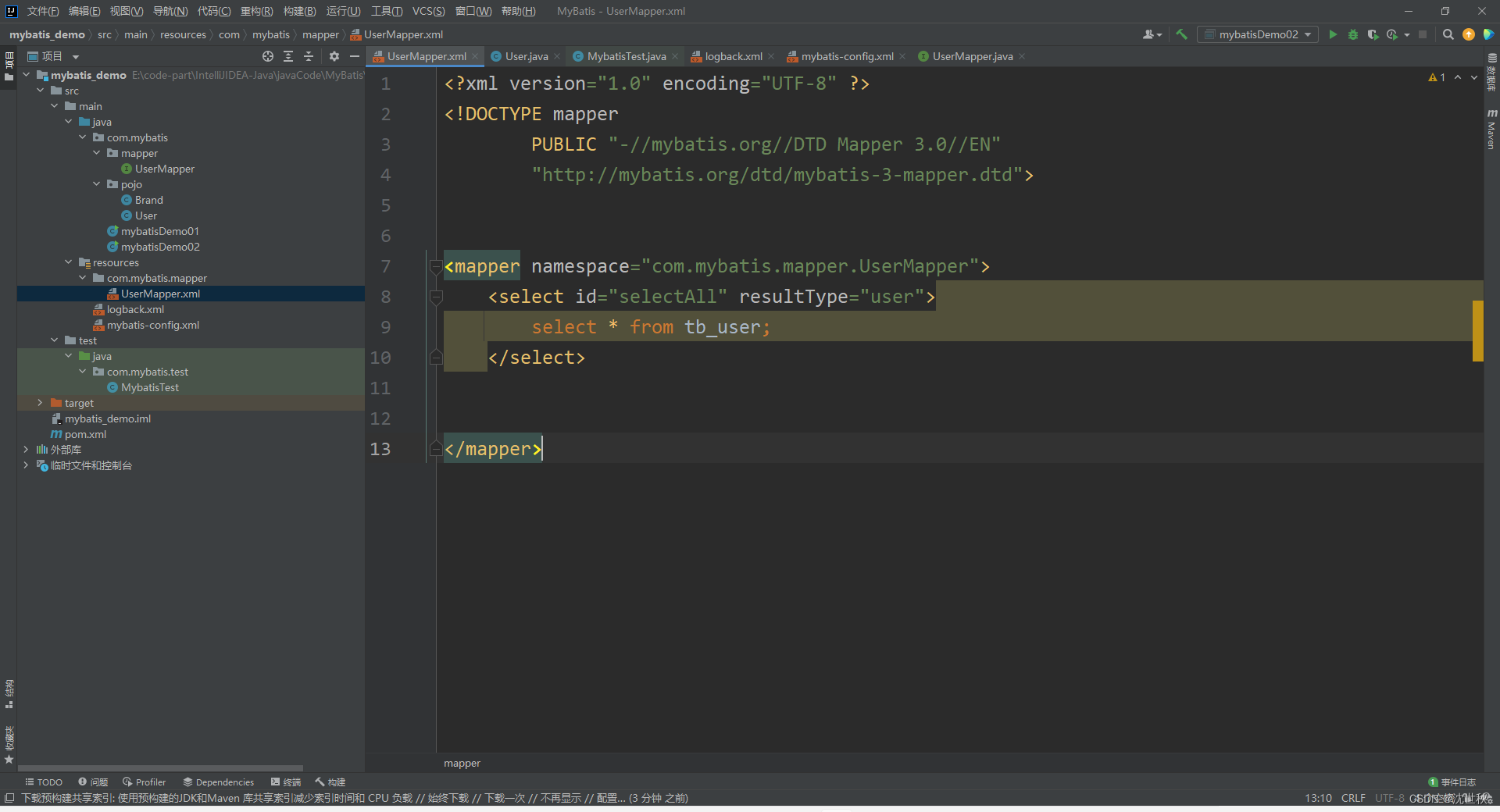This screenshot has width=1500, height=812.
Task: Toggle the Problems tool window button
Action: coord(93,782)
